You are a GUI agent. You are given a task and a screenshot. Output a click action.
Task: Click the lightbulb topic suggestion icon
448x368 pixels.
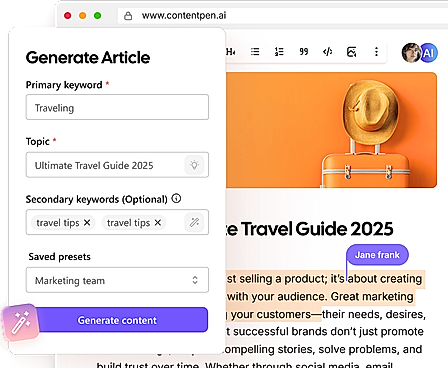tap(194, 165)
